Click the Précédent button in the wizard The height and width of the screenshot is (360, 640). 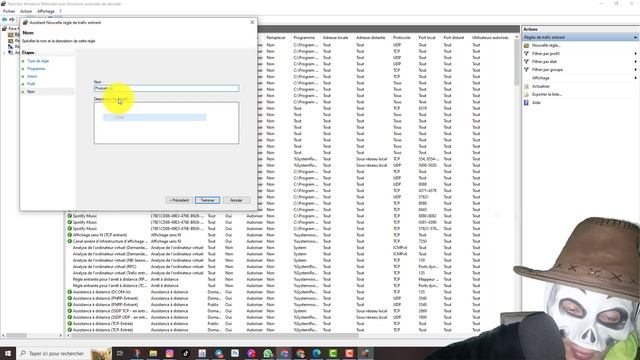pos(179,200)
